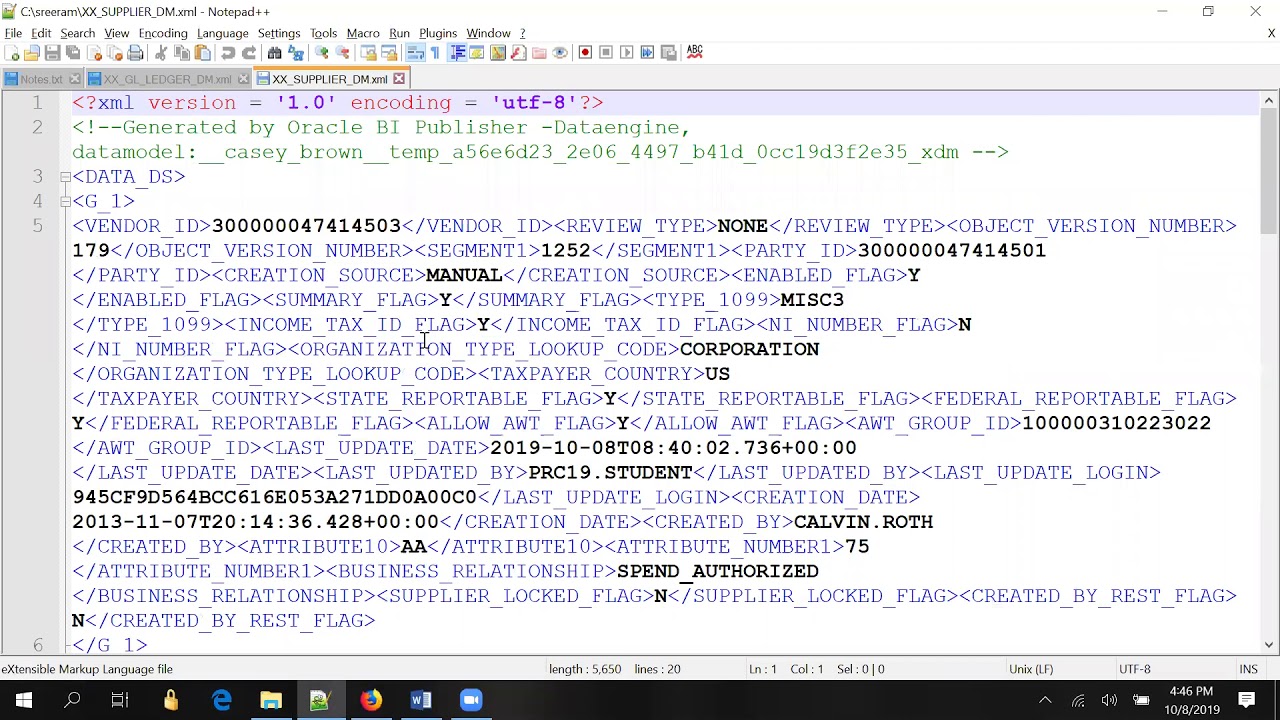Click the Cut scissors icon
The image size is (1280, 720).
pyautogui.click(x=161, y=52)
